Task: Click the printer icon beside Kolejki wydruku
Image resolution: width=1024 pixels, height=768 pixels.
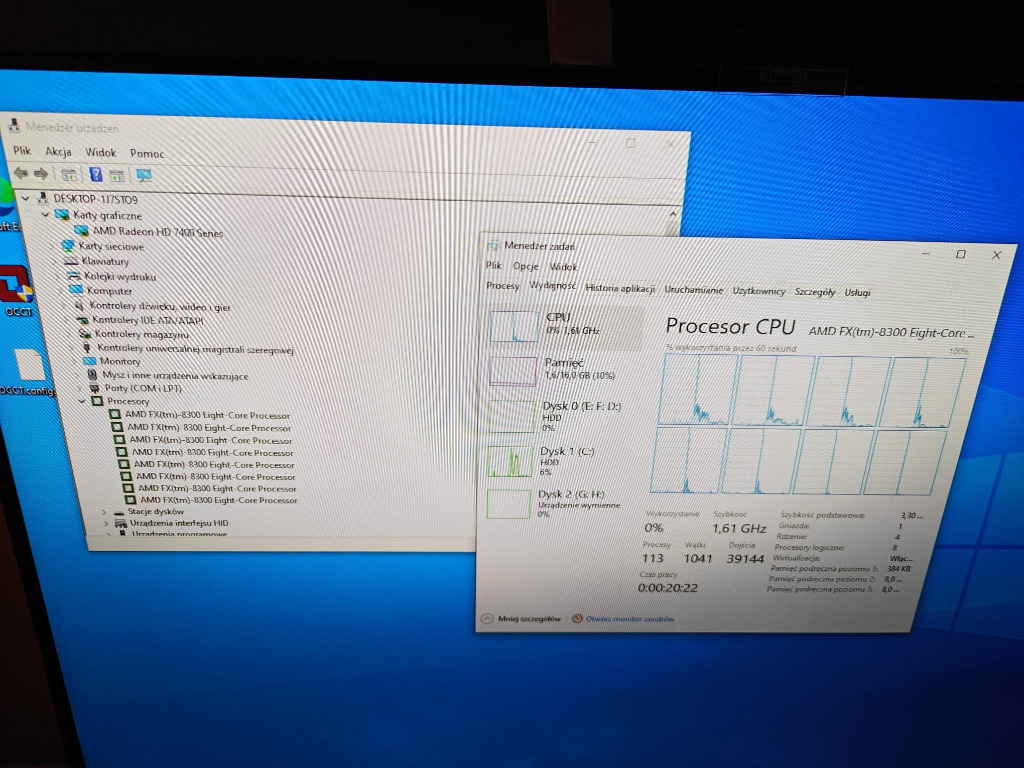Action: (74, 276)
